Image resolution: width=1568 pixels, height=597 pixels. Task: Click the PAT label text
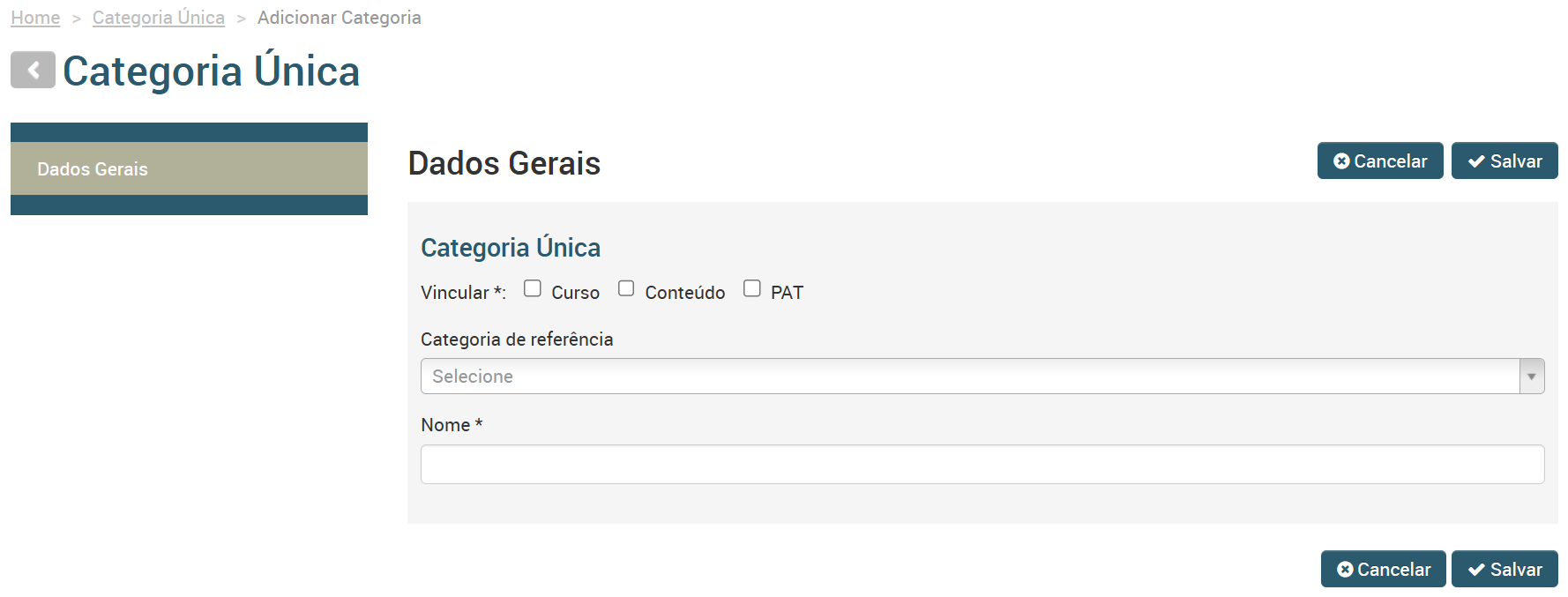[787, 293]
